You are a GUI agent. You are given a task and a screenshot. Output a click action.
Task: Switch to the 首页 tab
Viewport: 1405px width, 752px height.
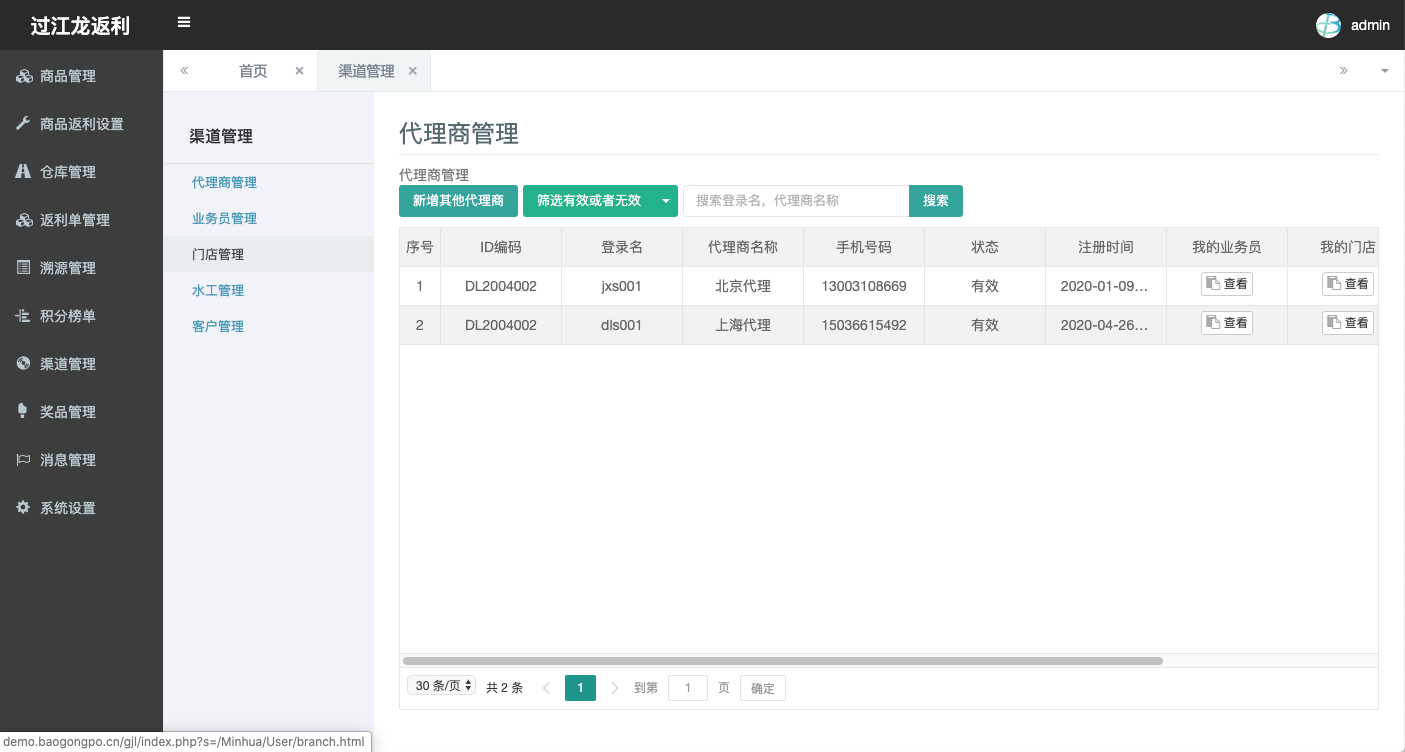(253, 71)
